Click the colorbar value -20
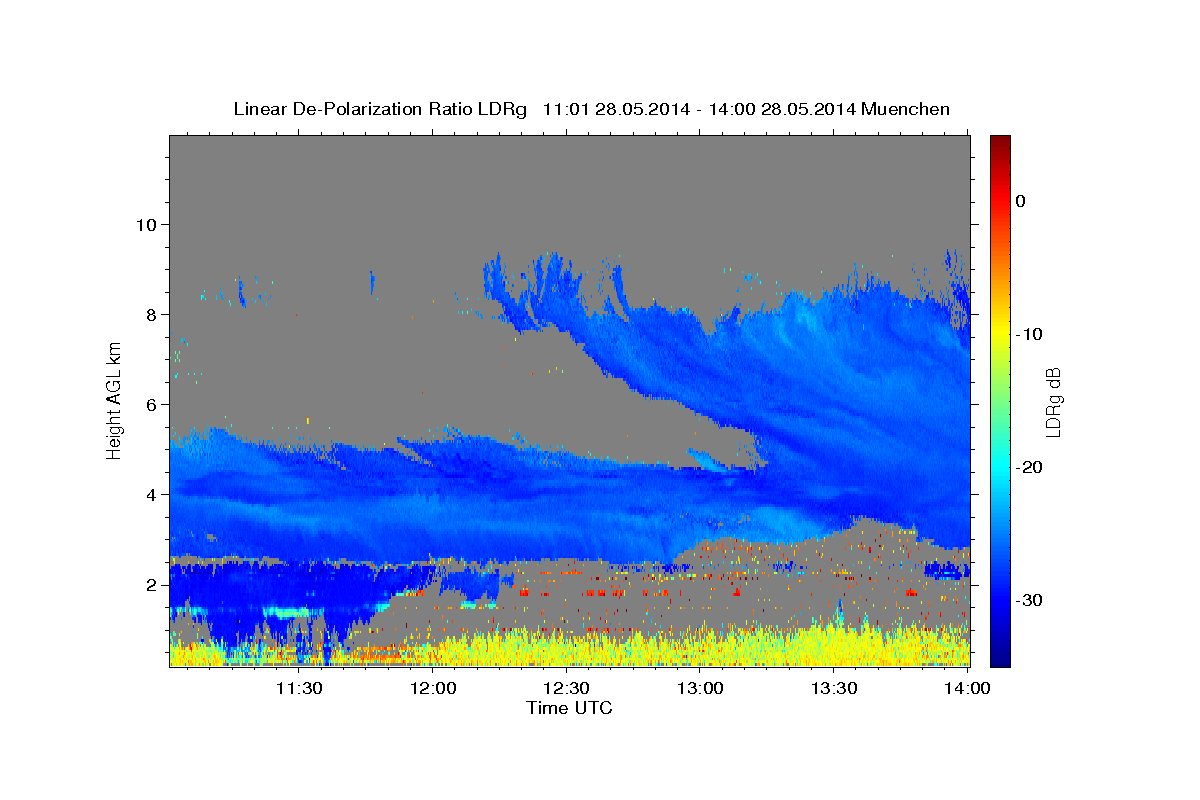This screenshot has height=800, width=1200. [x=1030, y=467]
